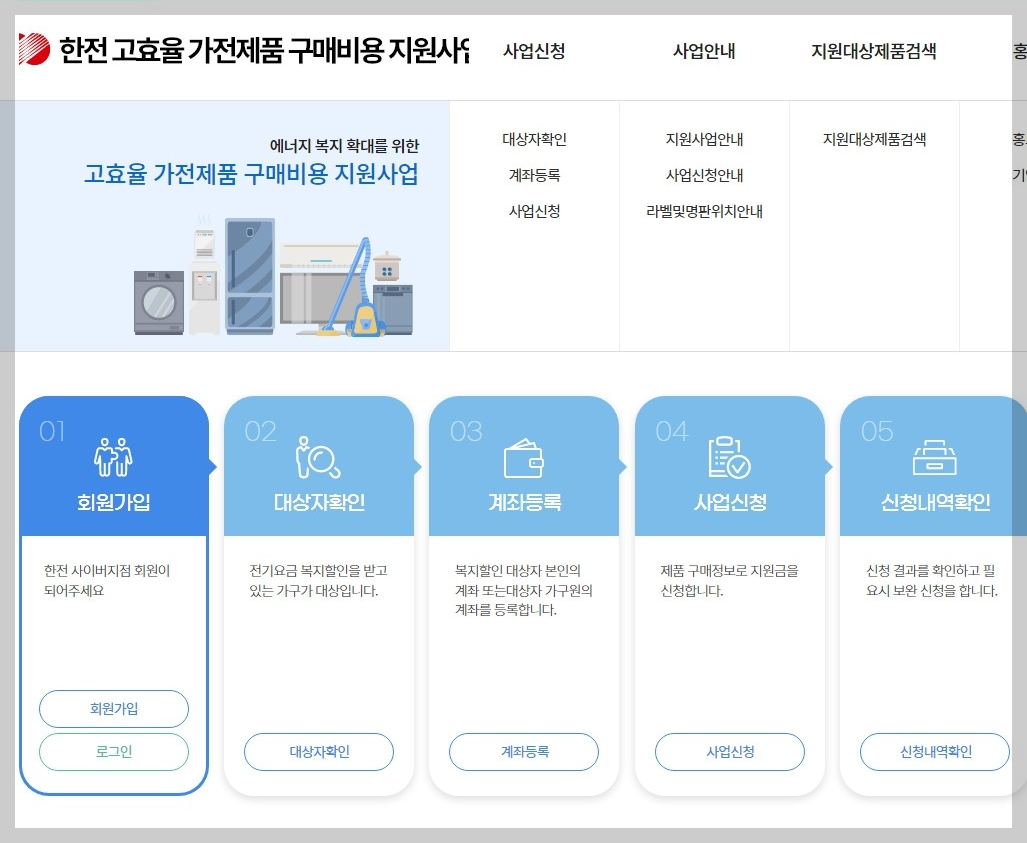Click the text 복지할인 대상자 본인의 계좌 description
Screen dimensions: 1027x843
click(523, 590)
